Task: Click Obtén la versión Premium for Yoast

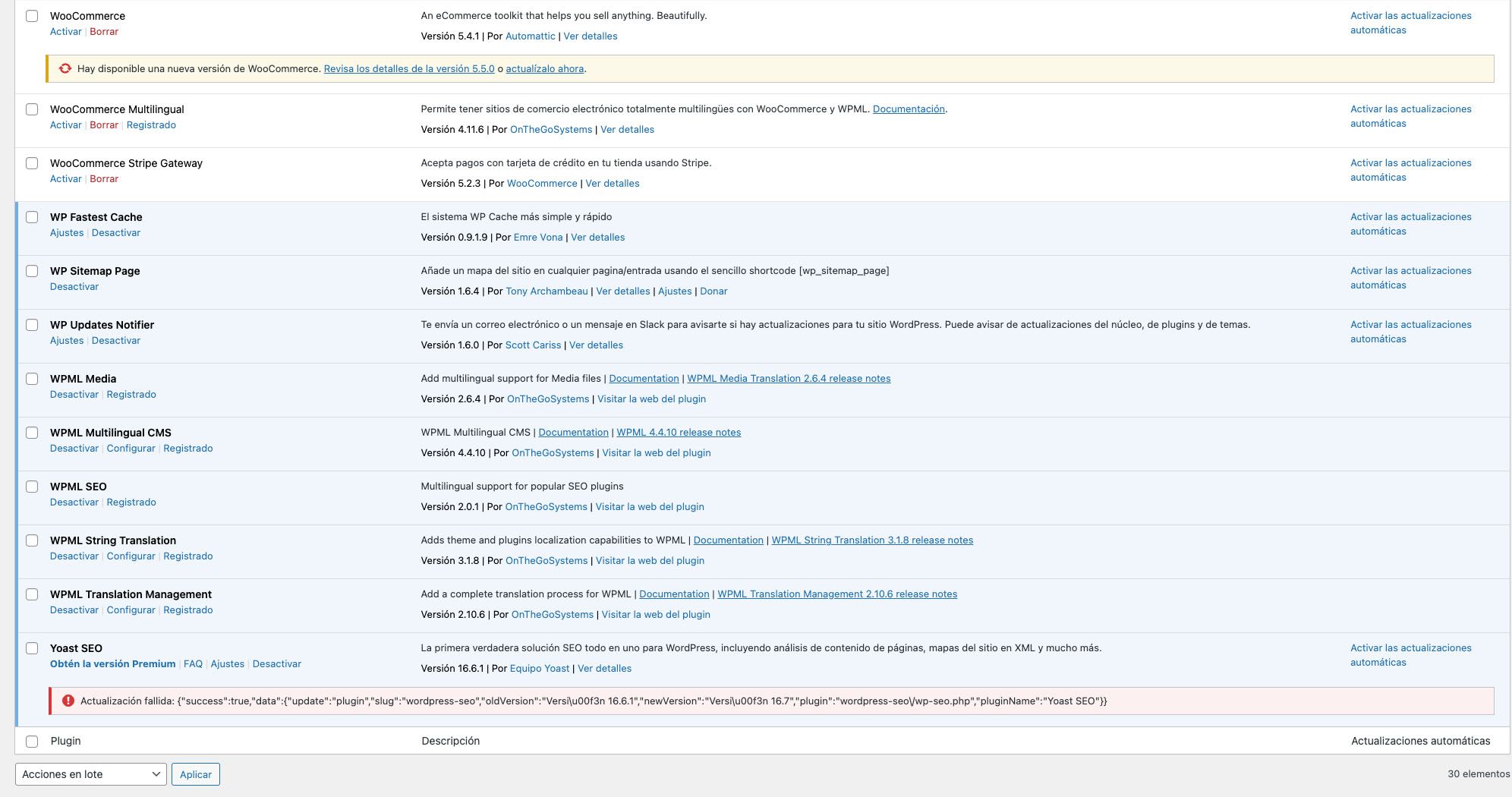Action: tap(112, 663)
